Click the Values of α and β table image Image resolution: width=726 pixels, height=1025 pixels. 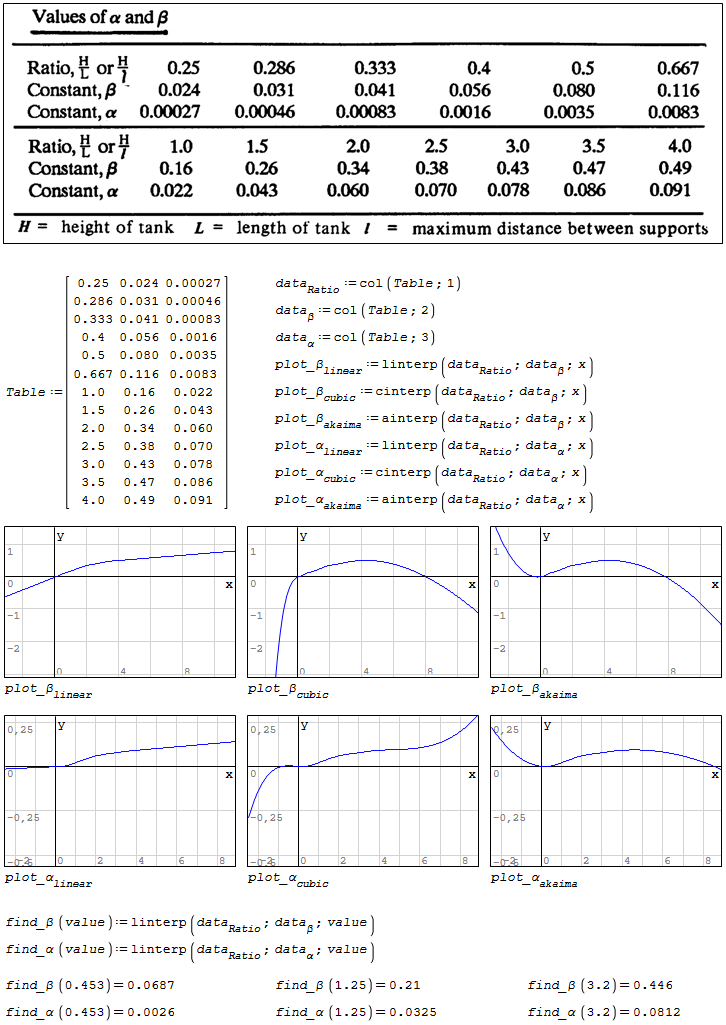363,124
